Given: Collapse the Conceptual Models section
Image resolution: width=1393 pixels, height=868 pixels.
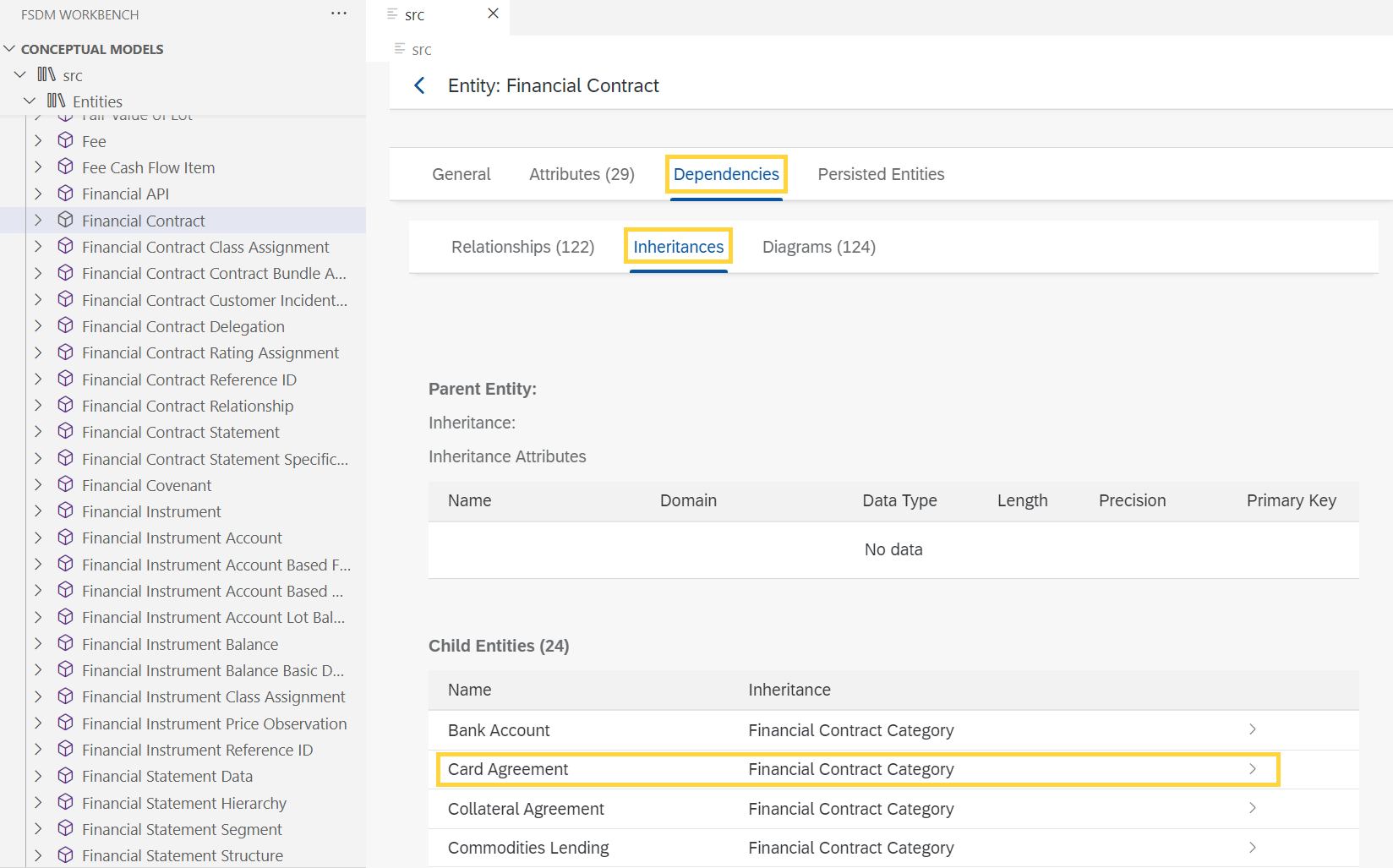Looking at the screenshot, I should pos(9,49).
